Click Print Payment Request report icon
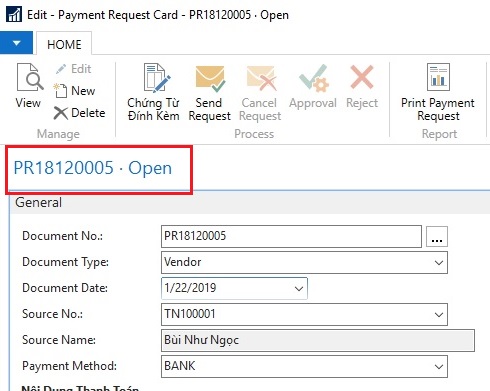490x391 pixels. [x=438, y=77]
